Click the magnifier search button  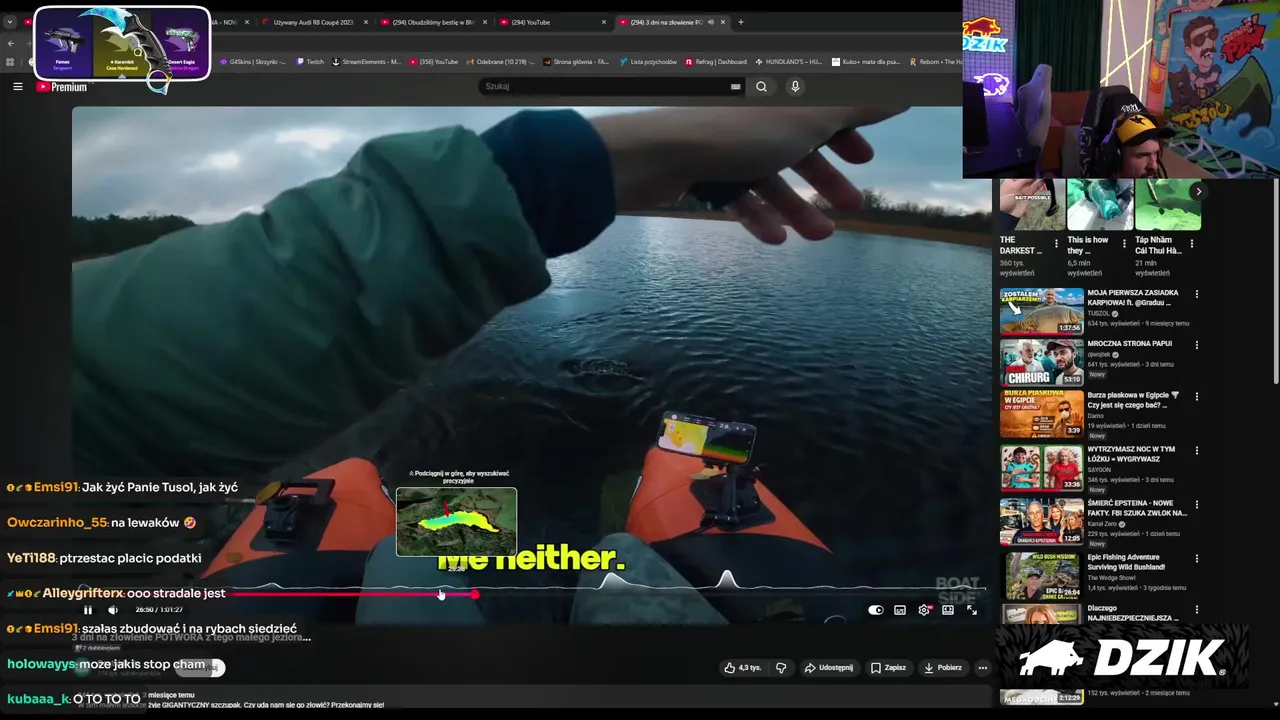[x=761, y=86]
